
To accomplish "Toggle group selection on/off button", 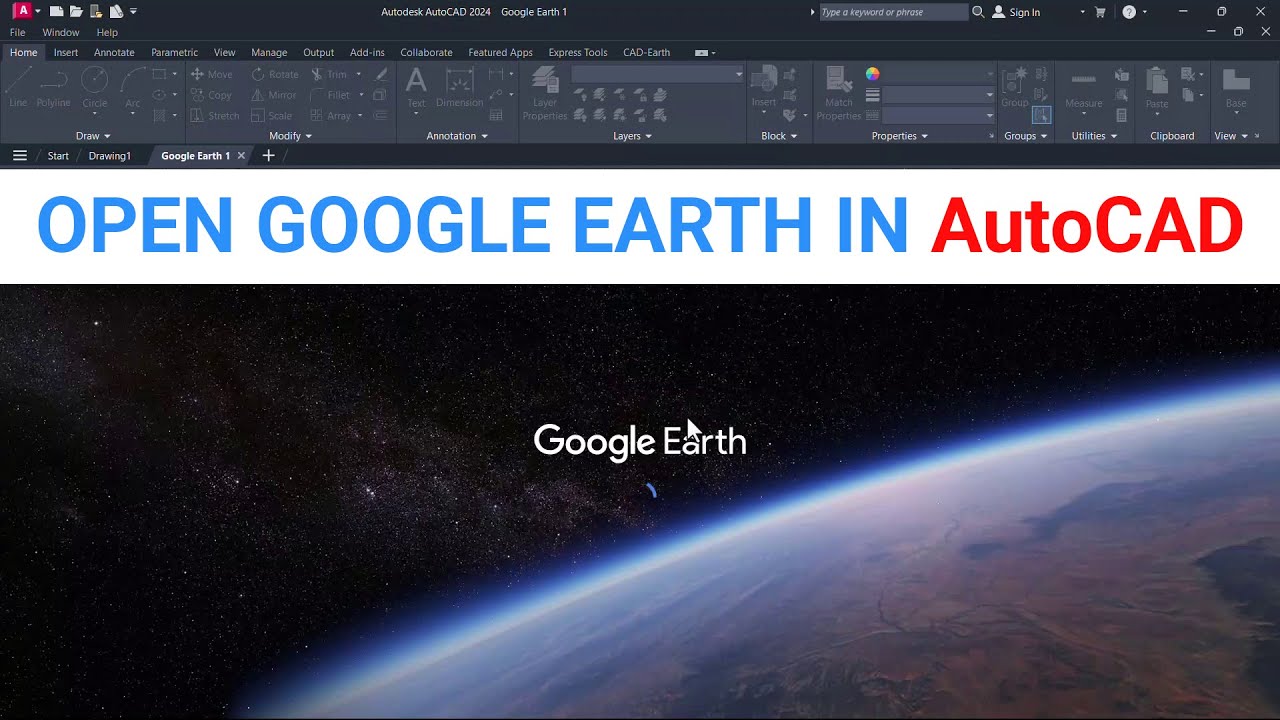I will pyautogui.click(x=1041, y=115).
